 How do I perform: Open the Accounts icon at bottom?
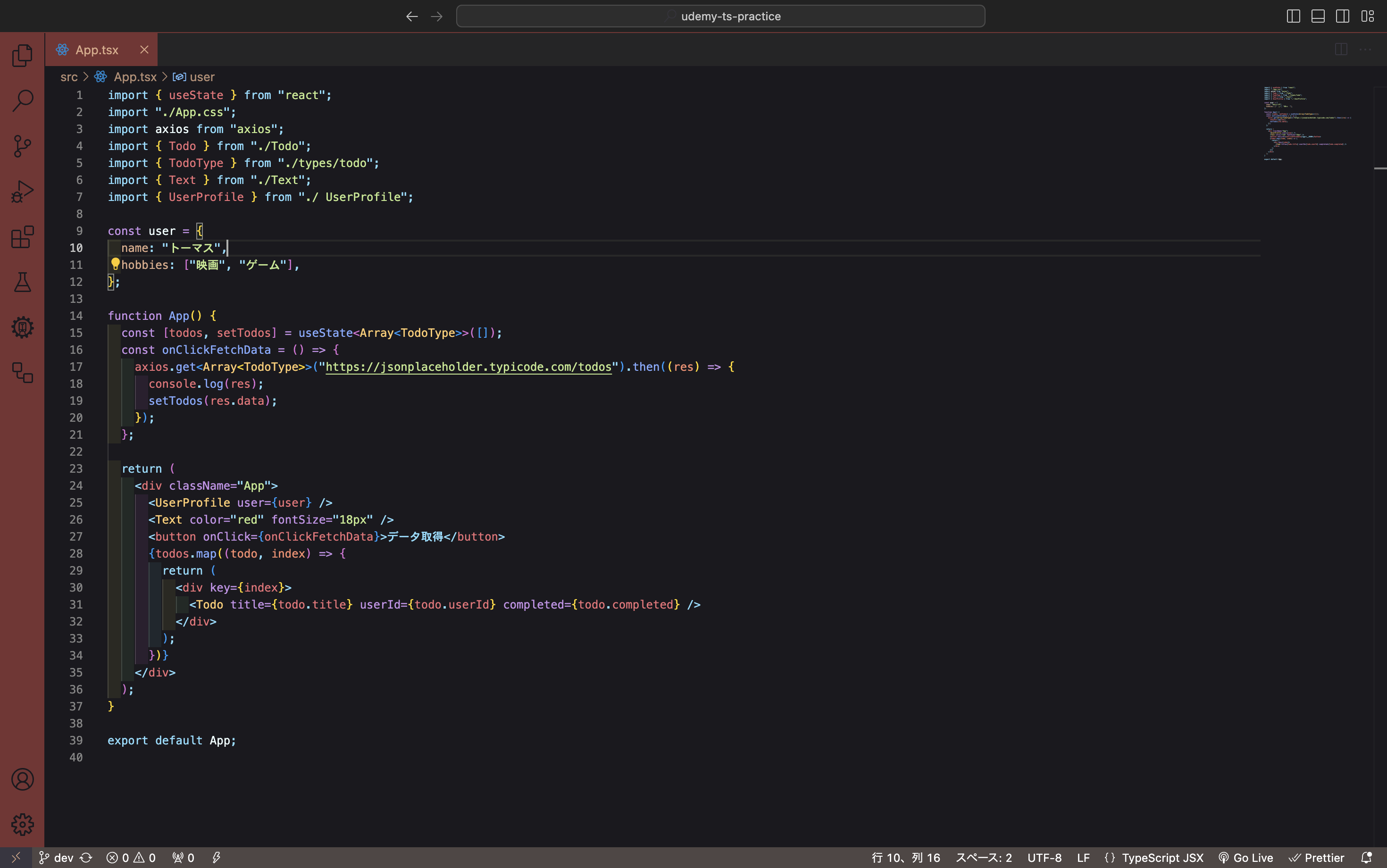coord(22,779)
